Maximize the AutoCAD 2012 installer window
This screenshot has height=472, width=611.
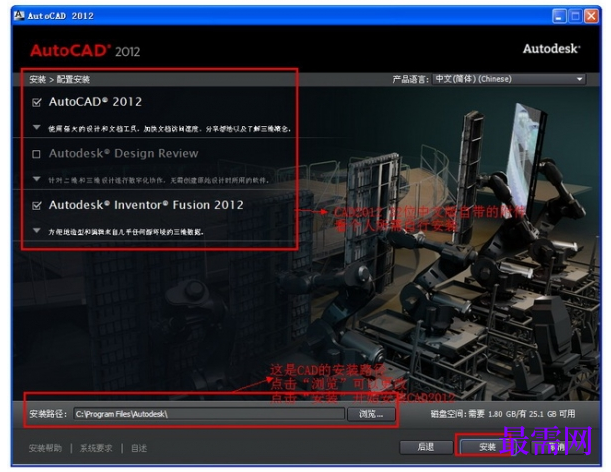(576, 16)
